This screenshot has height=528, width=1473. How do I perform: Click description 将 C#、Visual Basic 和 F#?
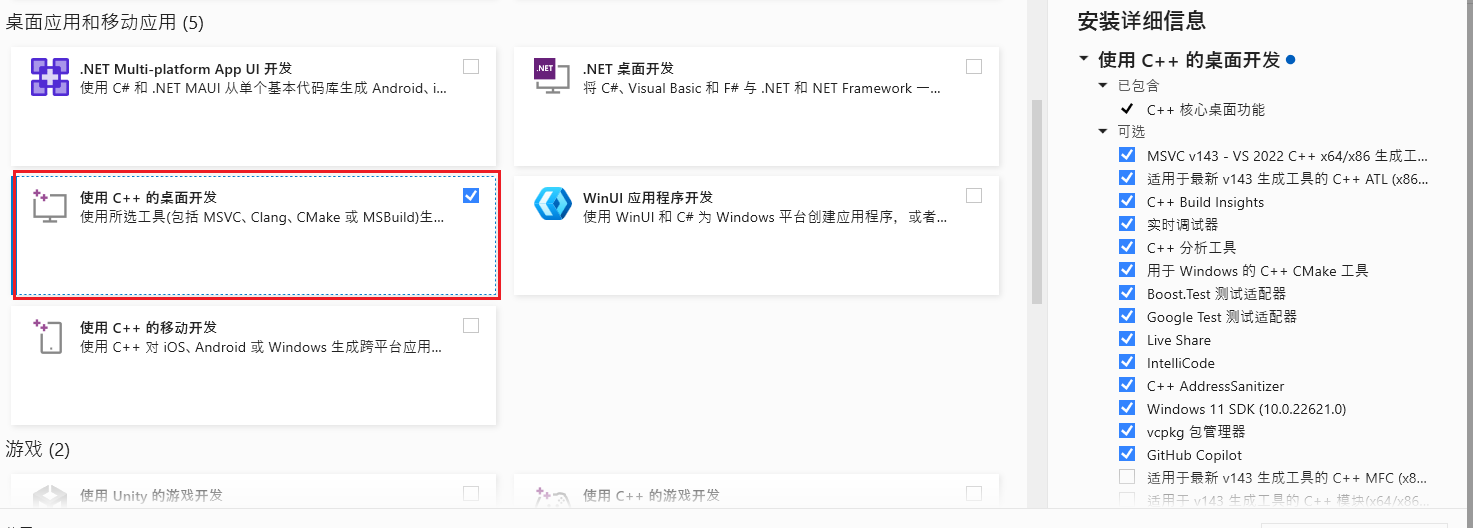point(762,88)
